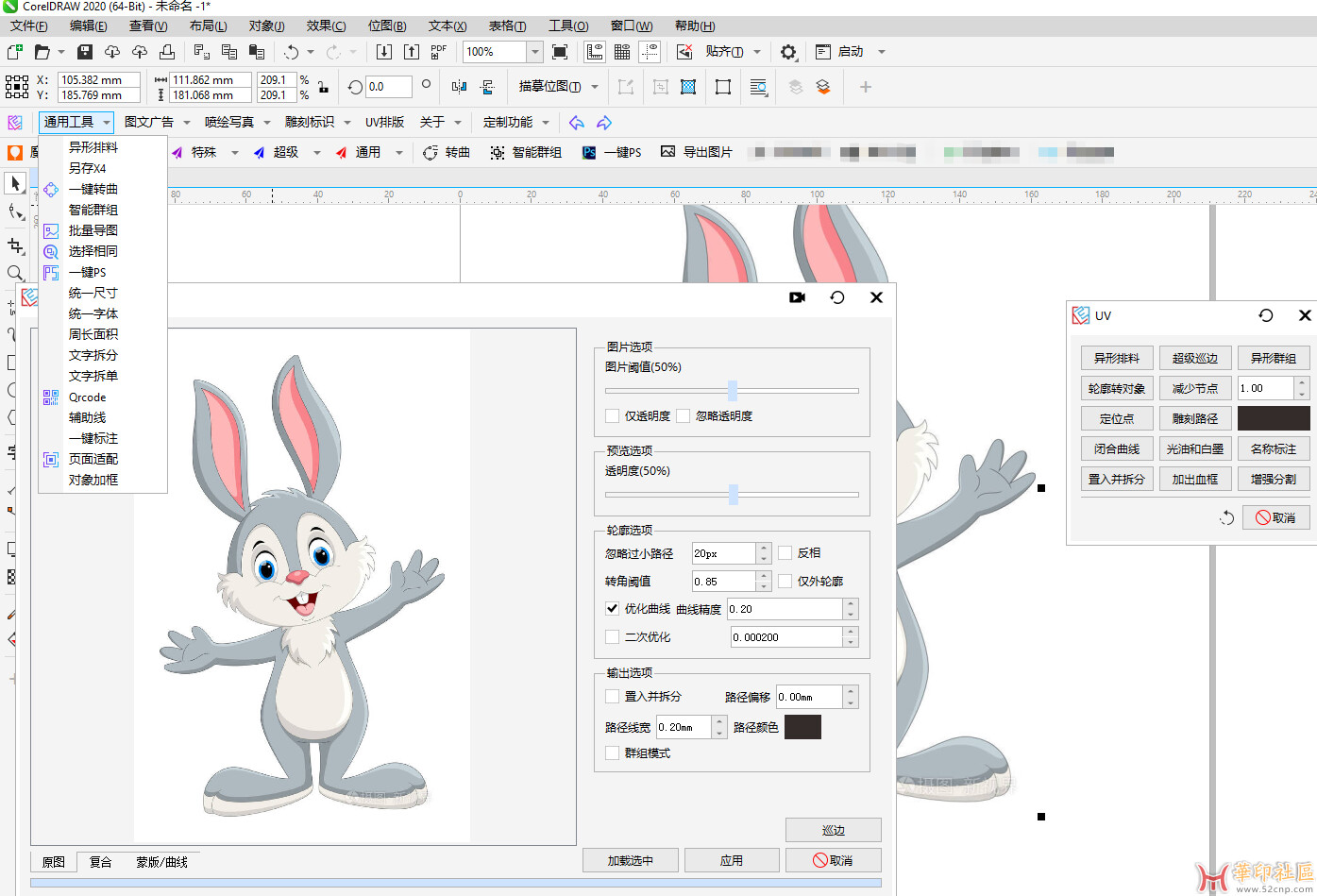1317x896 pixels.
Task: Expand the 关于 dropdown
Action: (x=458, y=123)
